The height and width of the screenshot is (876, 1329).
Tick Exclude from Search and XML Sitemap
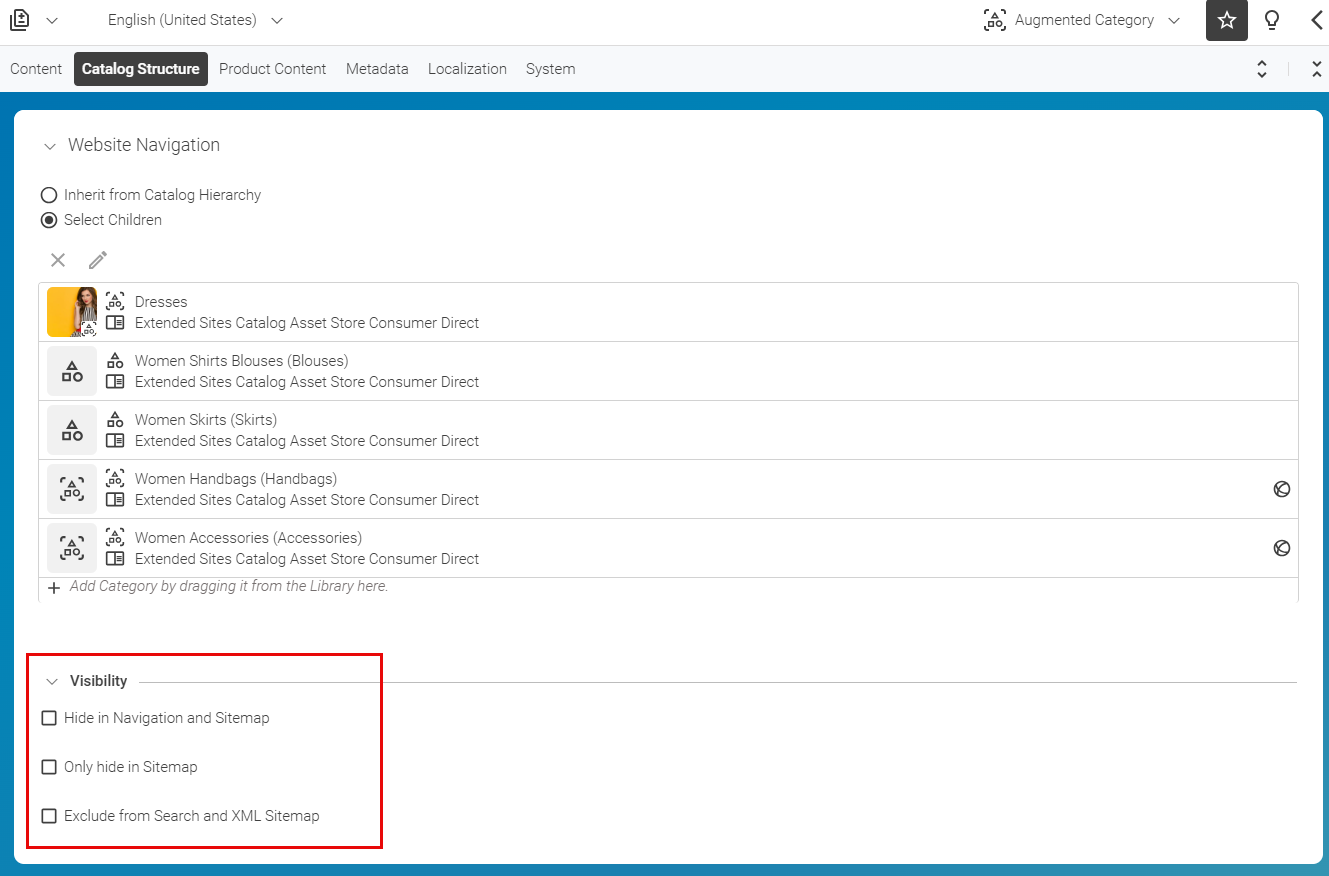(49, 816)
